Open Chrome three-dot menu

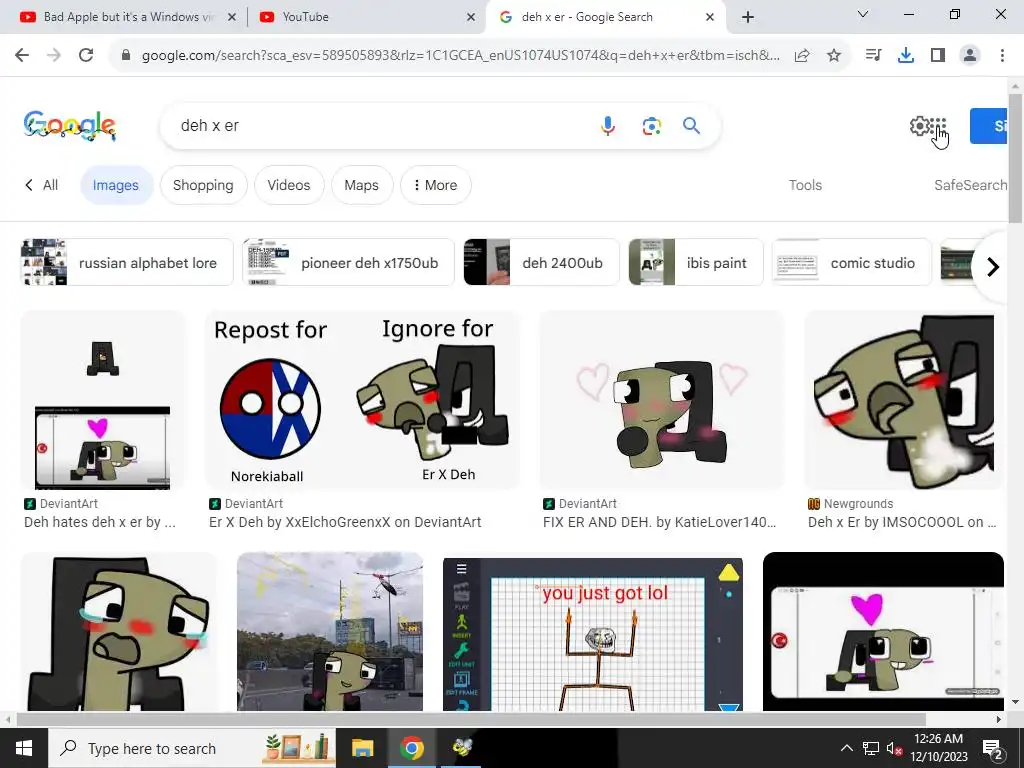pos(1002,56)
